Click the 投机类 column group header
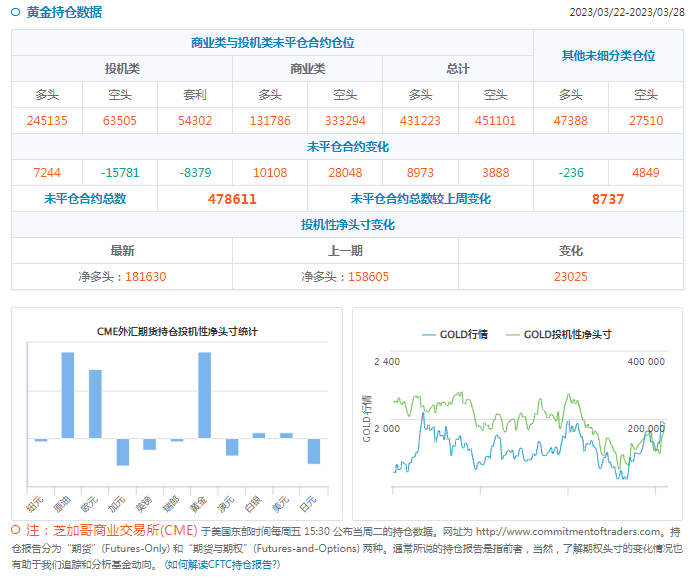 point(122,69)
